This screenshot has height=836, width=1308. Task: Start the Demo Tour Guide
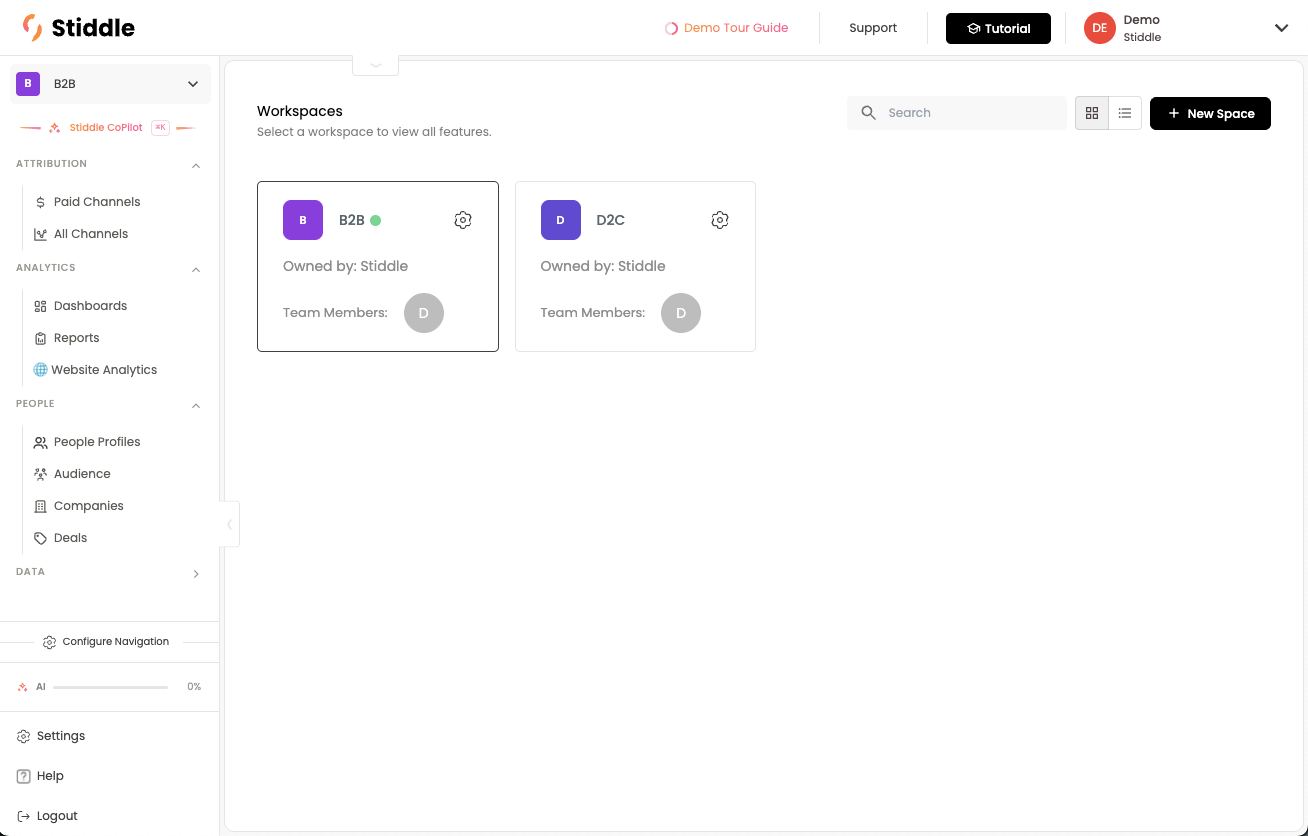tap(727, 28)
